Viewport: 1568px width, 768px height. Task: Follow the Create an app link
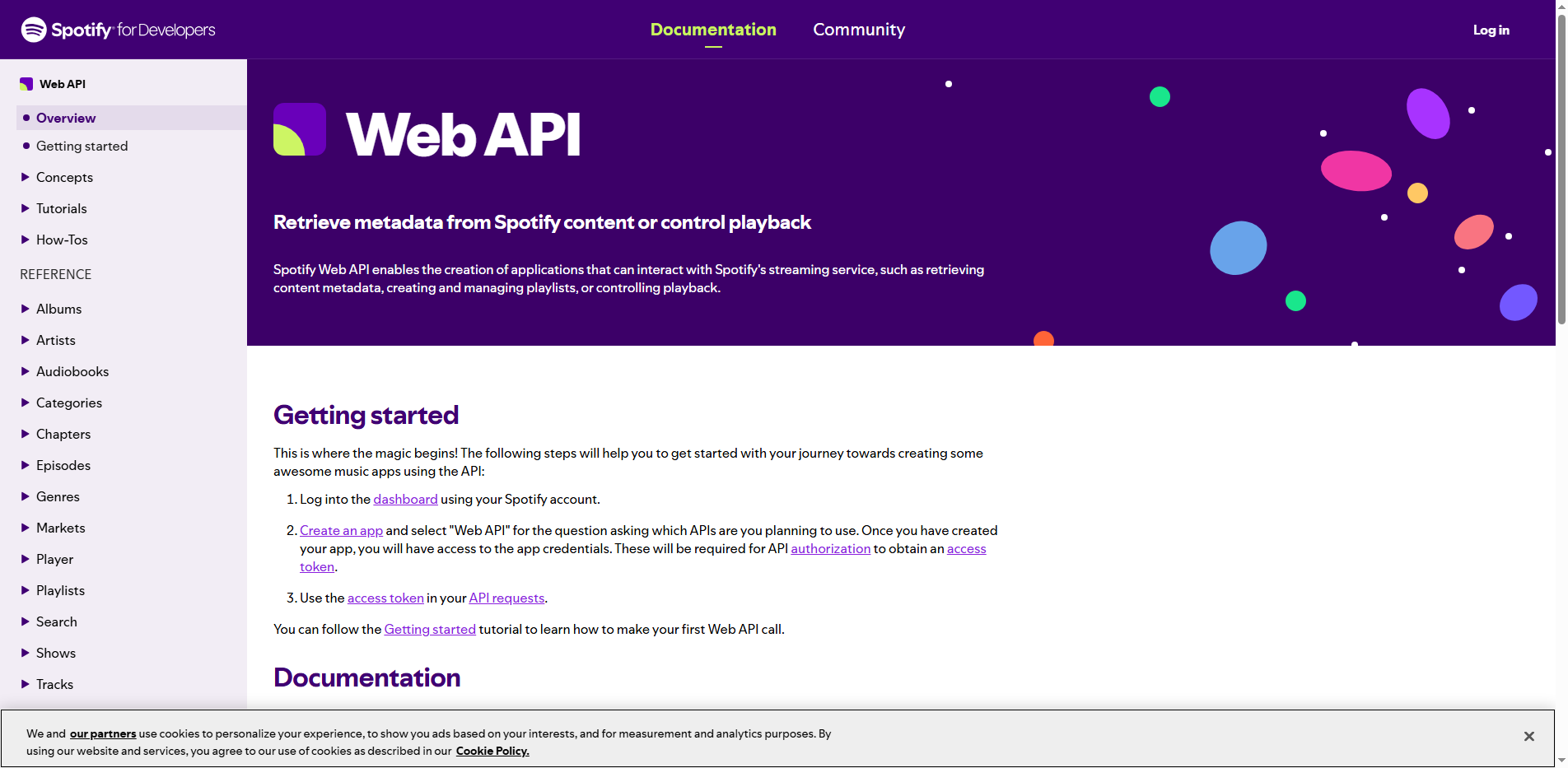point(340,530)
